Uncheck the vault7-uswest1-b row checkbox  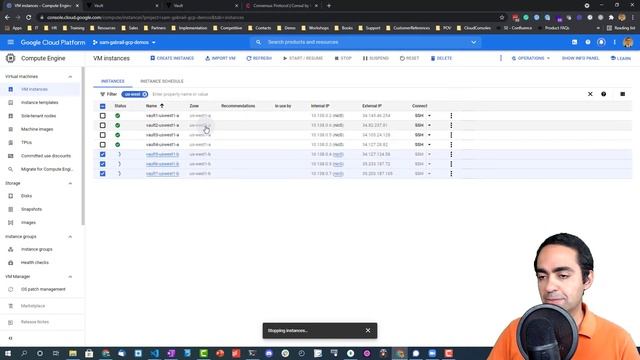(102, 173)
